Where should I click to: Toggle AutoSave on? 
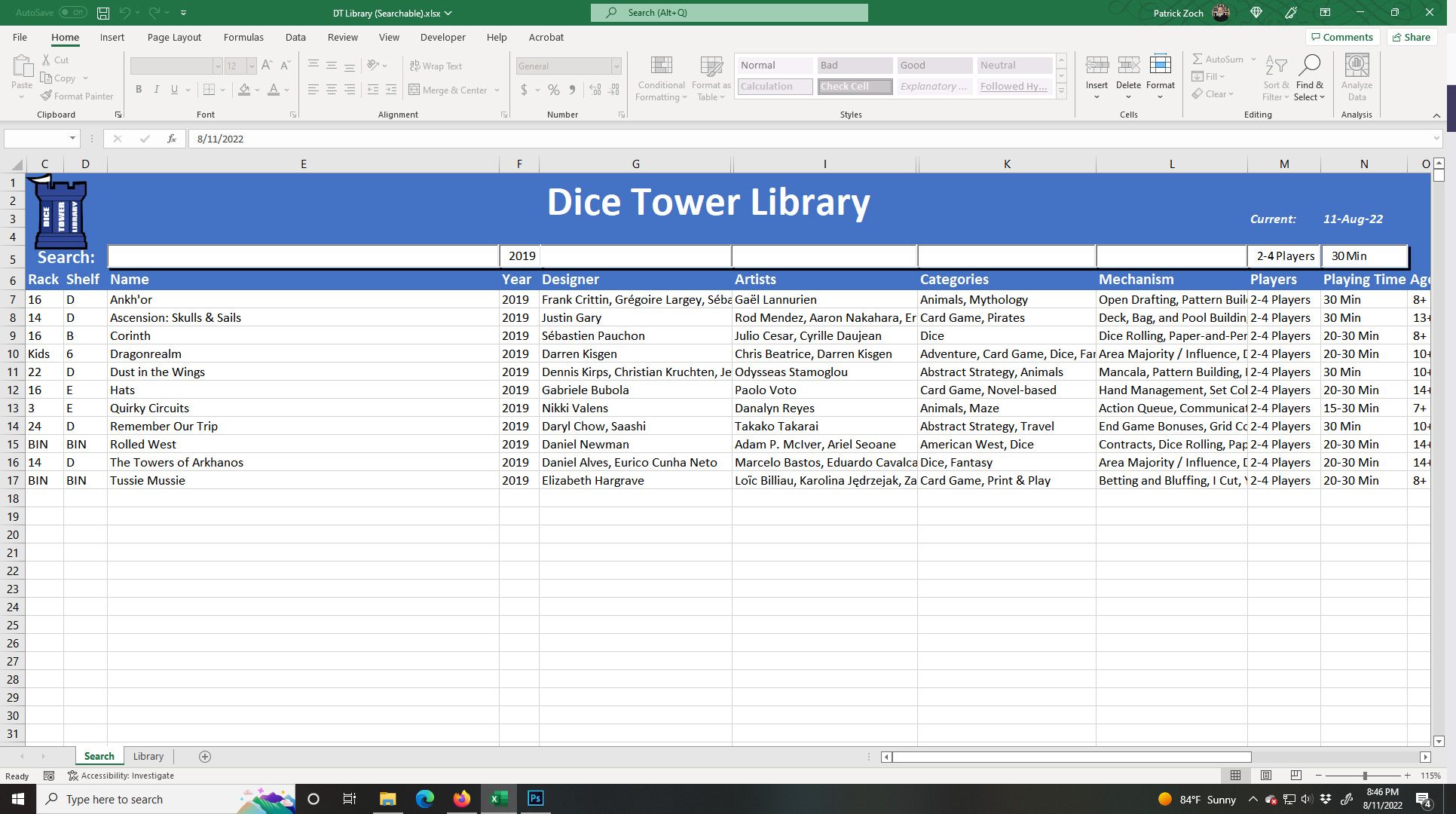(72, 12)
